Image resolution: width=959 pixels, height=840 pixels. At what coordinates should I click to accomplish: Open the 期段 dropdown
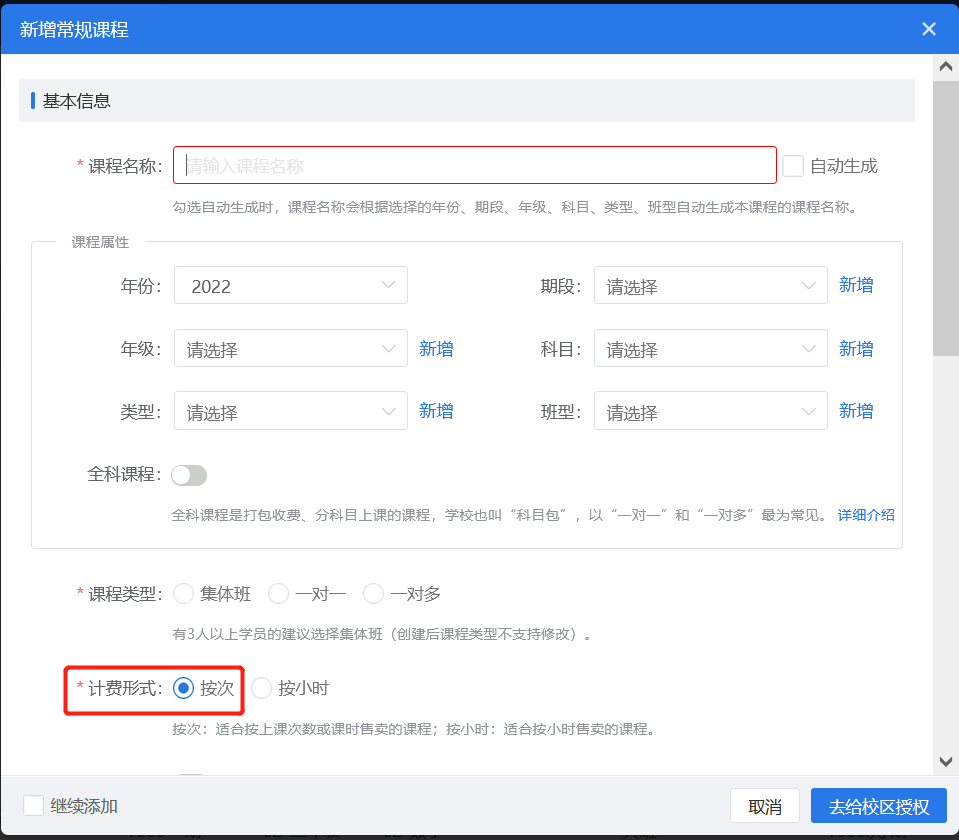tap(710, 285)
